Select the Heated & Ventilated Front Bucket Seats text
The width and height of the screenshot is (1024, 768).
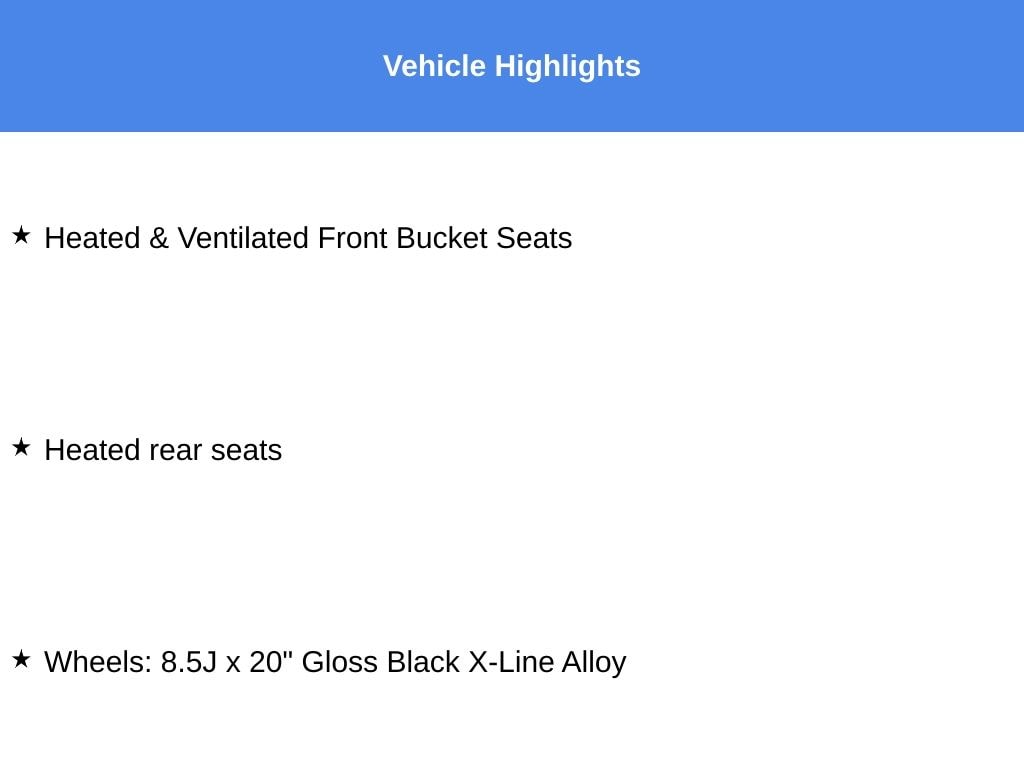(x=308, y=239)
